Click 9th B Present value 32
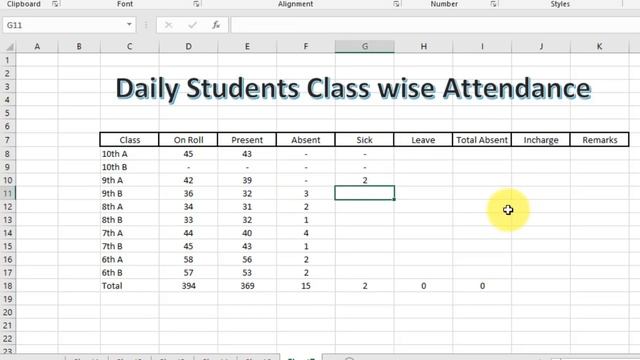The height and width of the screenshot is (360, 640). pyautogui.click(x=247, y=193)
